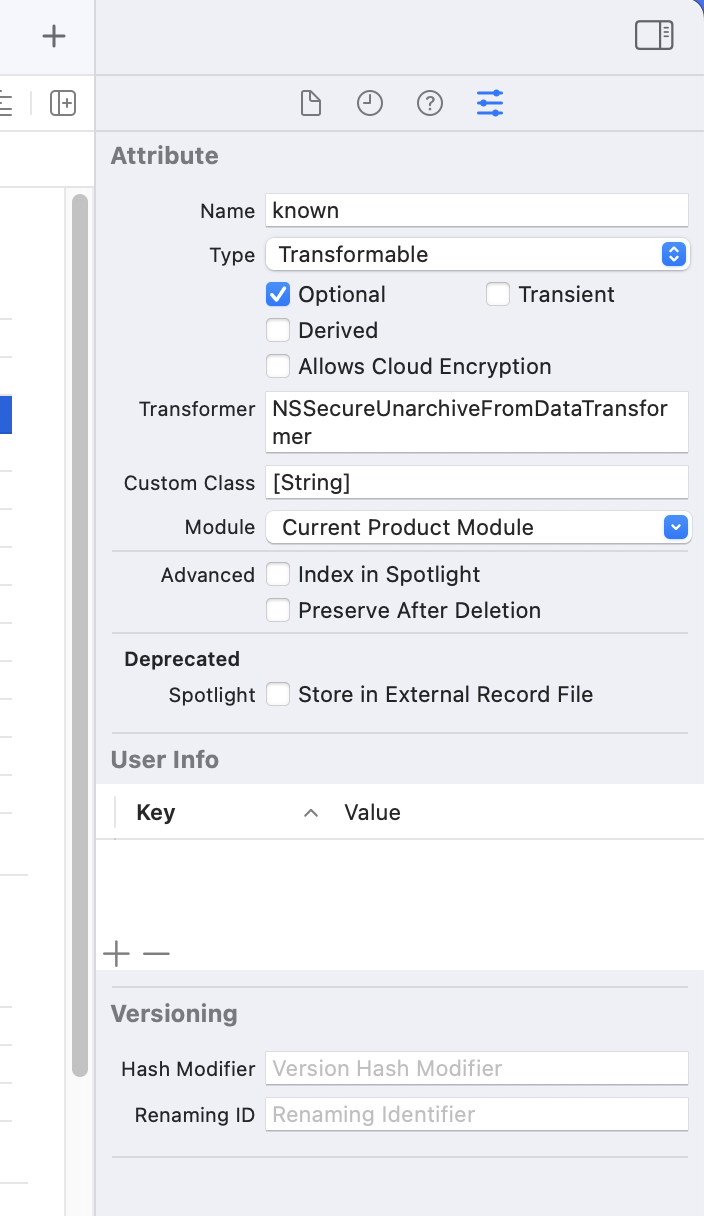Click the Custom Class text field
This screenshot has width=704, height=1216.
(477, 483)
